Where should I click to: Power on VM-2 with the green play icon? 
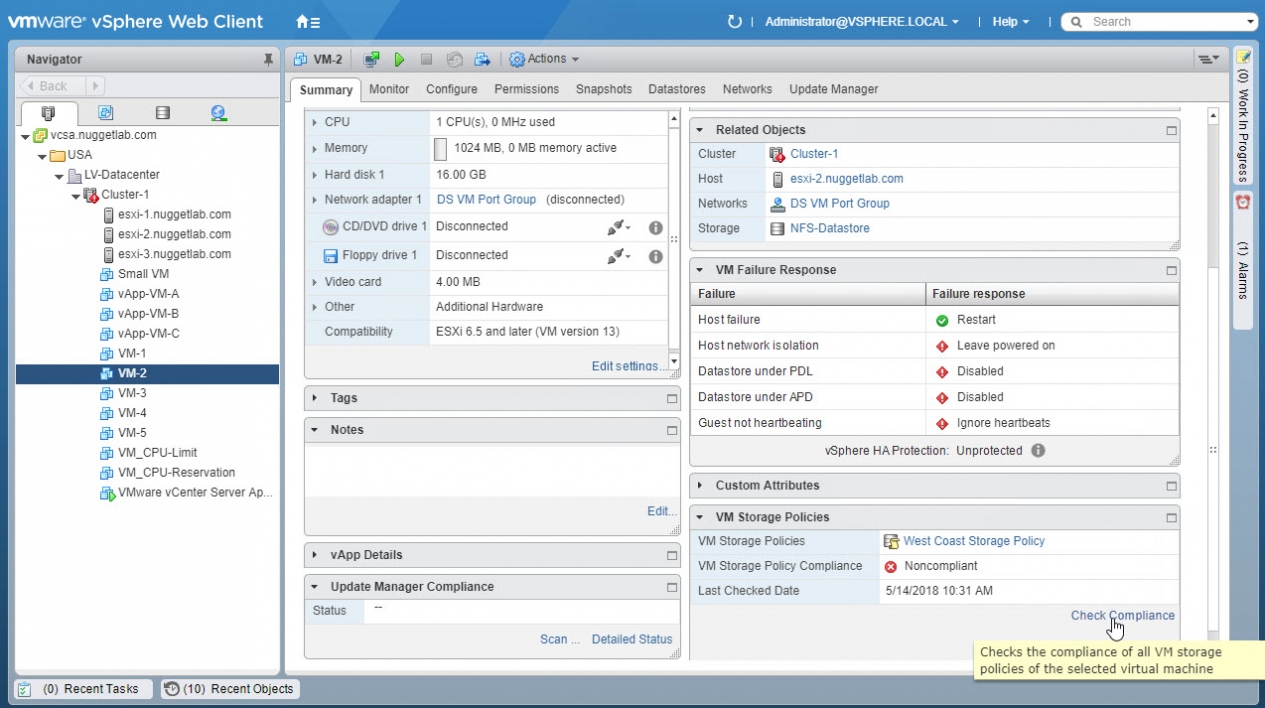pos(399,60)
